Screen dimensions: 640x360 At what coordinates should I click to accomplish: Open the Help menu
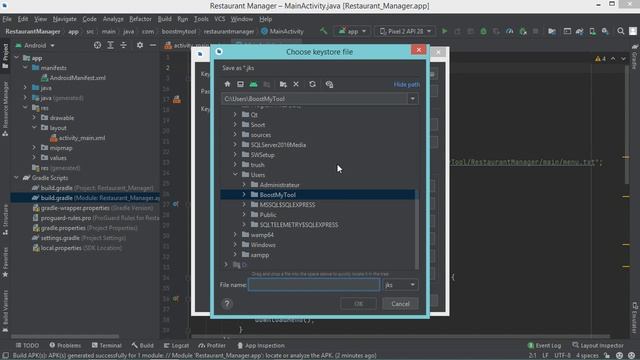265,19
